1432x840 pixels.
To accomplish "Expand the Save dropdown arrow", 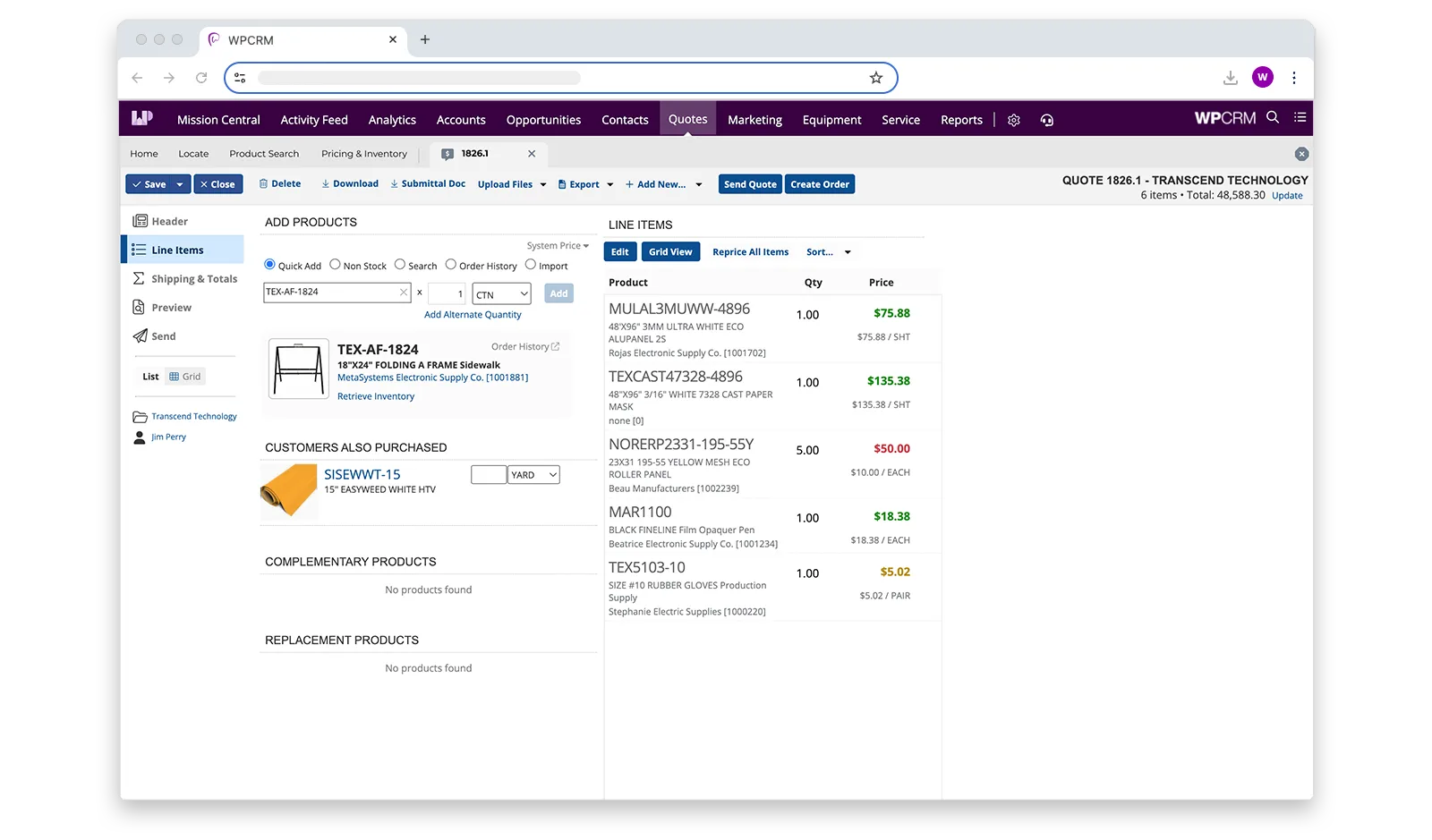I will (180, 184).
